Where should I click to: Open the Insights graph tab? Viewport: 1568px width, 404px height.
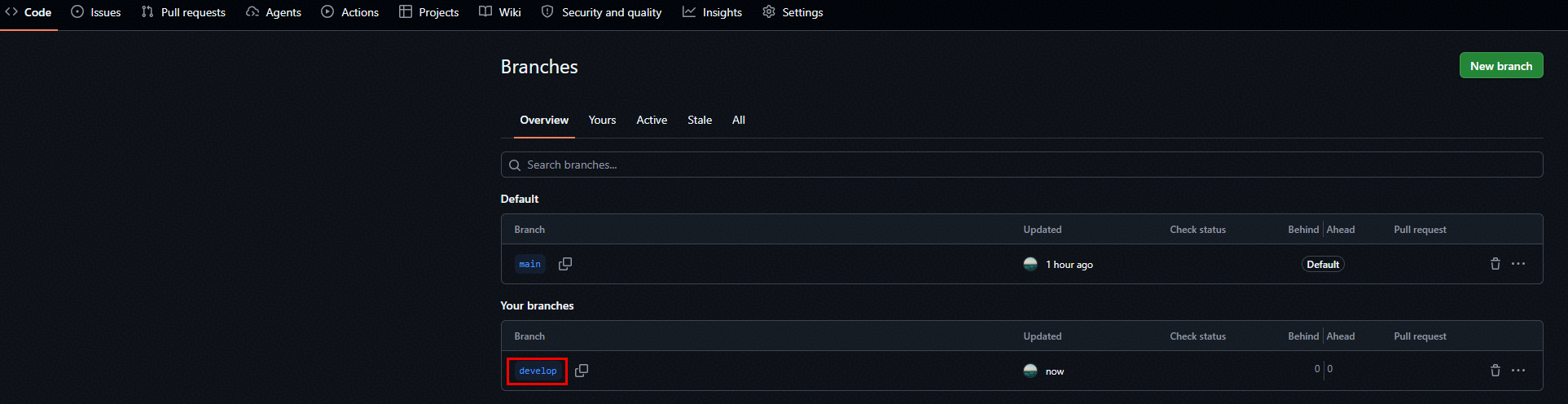[x=713, y=12]
